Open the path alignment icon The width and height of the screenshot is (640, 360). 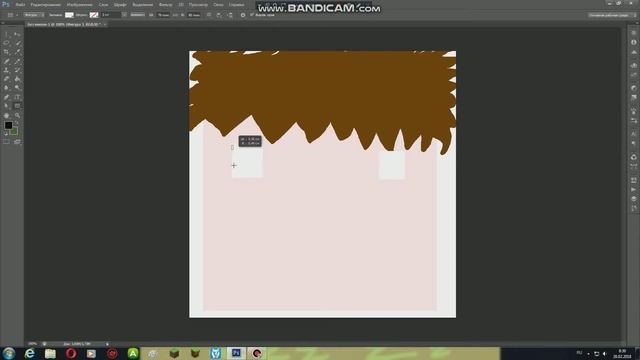pos(219,15)
